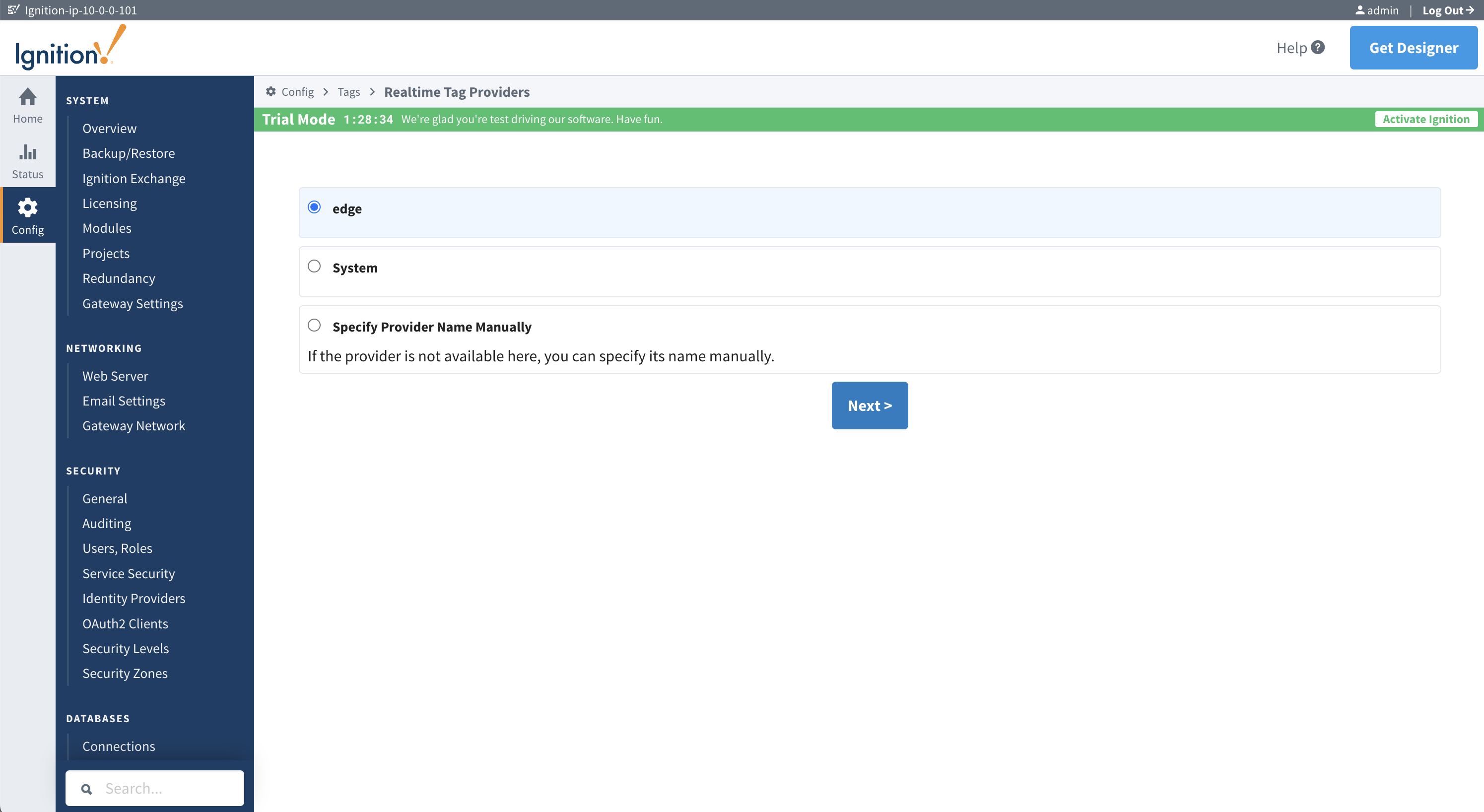Screen dimensions: 1484x812
Task: Select the System provider radio button
Action: click(314, 266)
